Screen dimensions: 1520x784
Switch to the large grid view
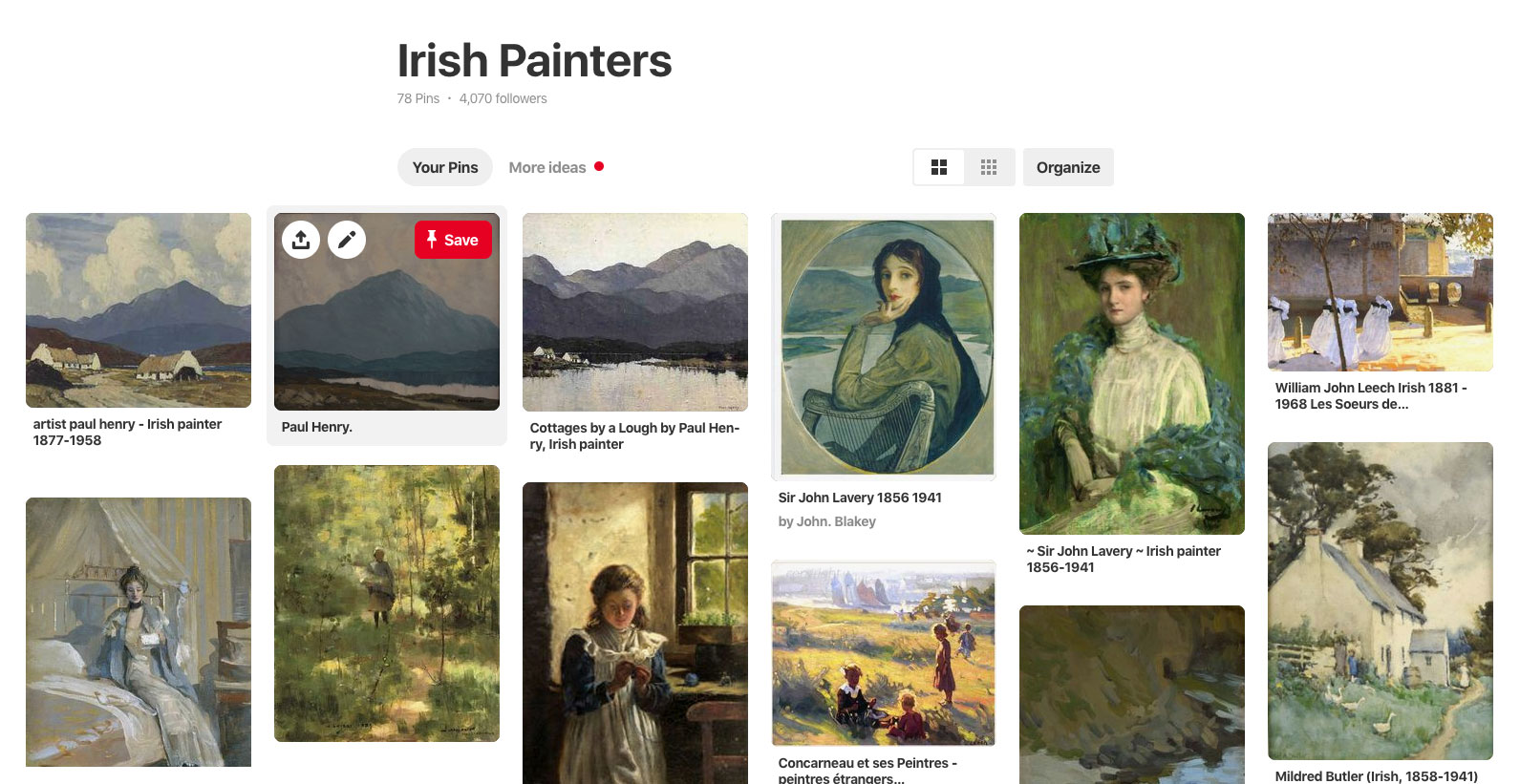[939, 167]
